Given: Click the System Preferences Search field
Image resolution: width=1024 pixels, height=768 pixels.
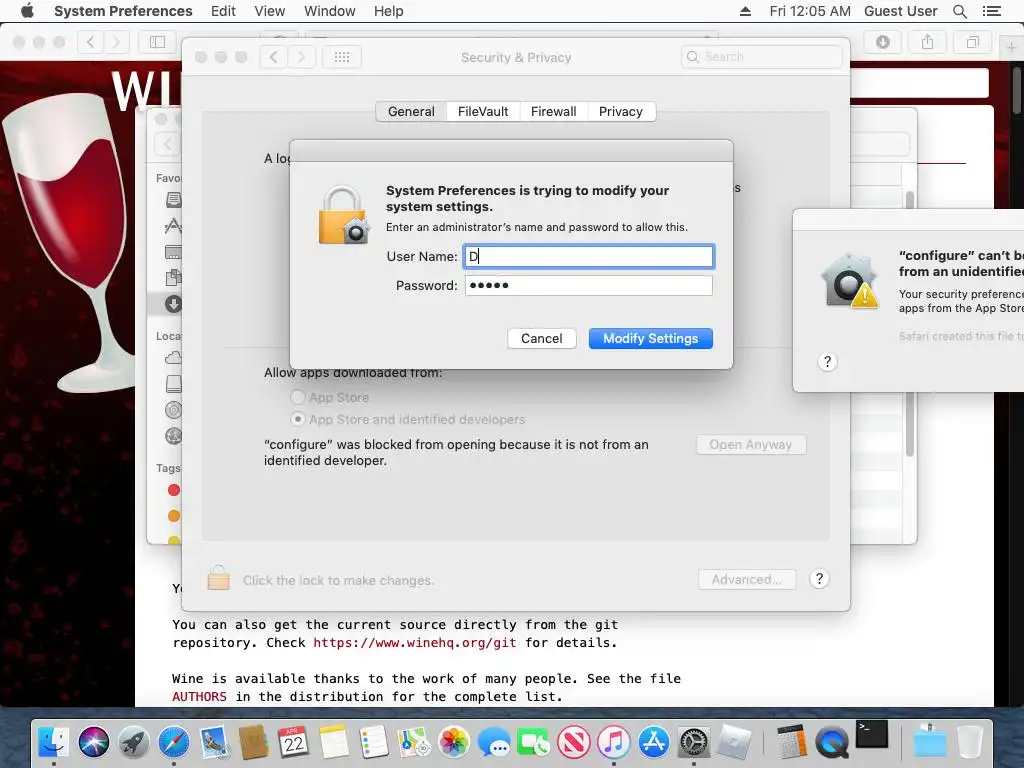Looking at the screenshot, I should click(761, 57).
